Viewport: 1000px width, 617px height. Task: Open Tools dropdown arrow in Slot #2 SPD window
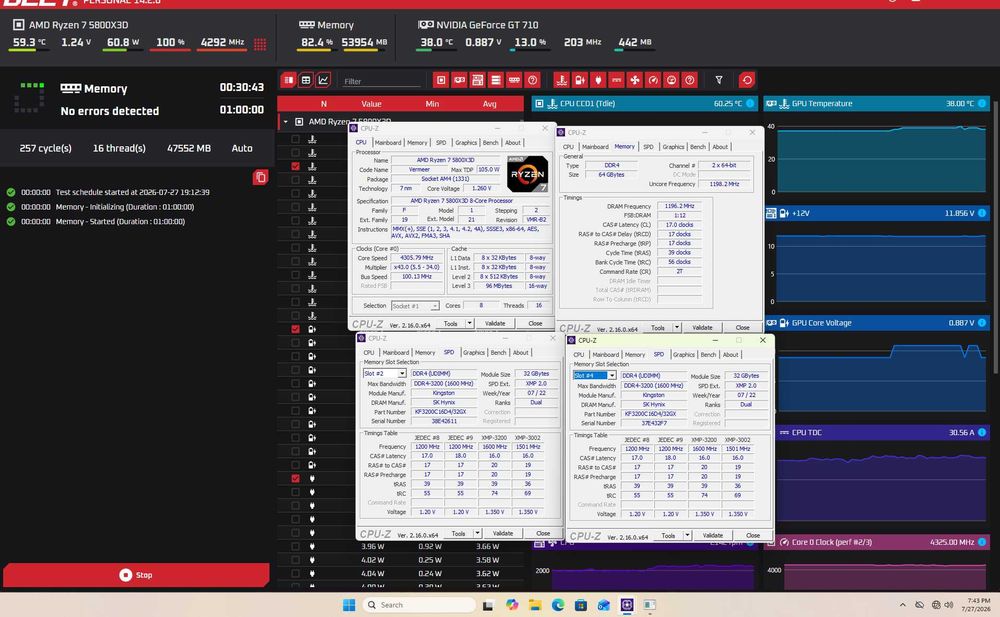pos(477,533)
